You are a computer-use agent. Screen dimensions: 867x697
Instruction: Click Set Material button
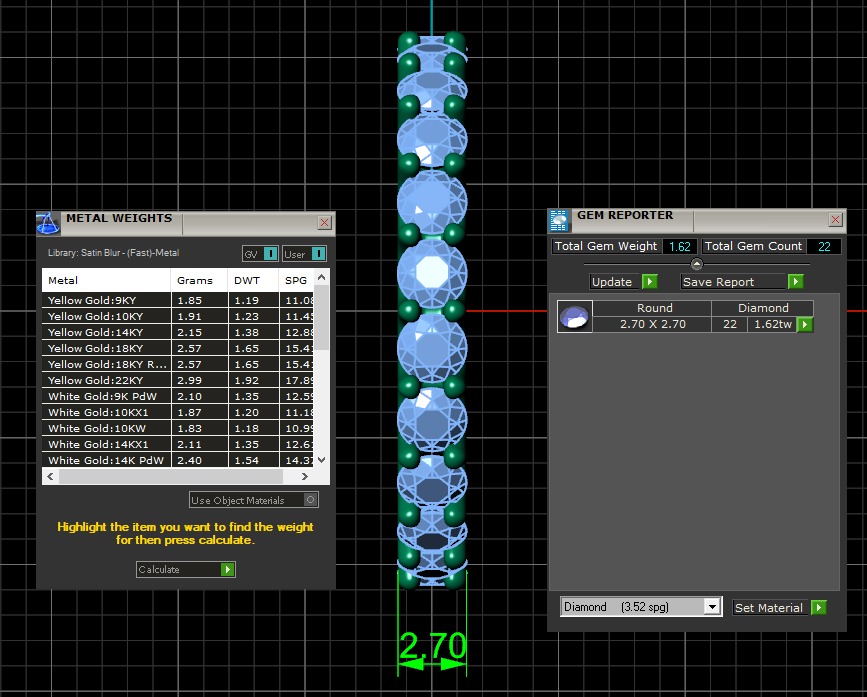click(769, 607)
